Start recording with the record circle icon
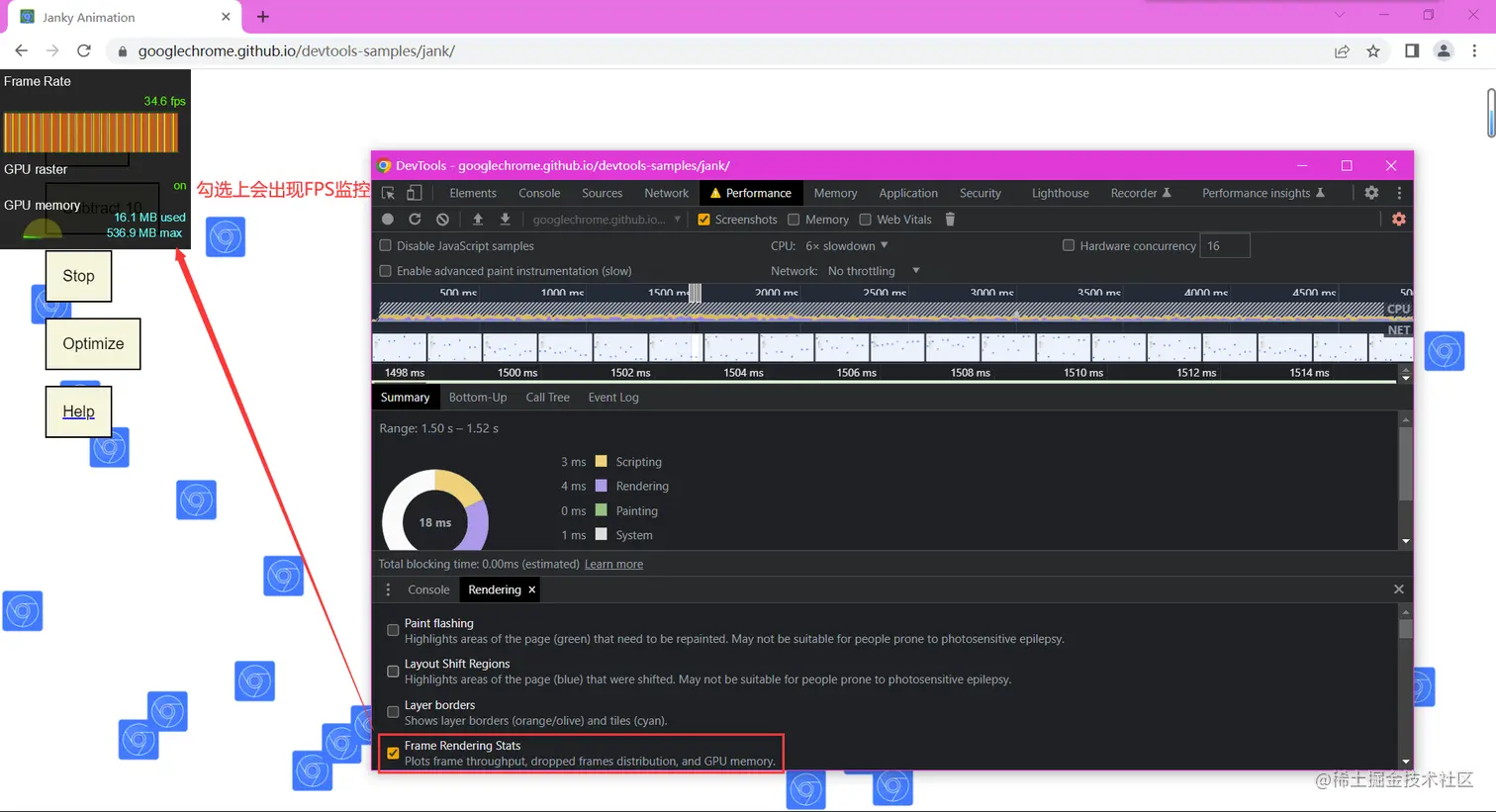 [388, 220]
